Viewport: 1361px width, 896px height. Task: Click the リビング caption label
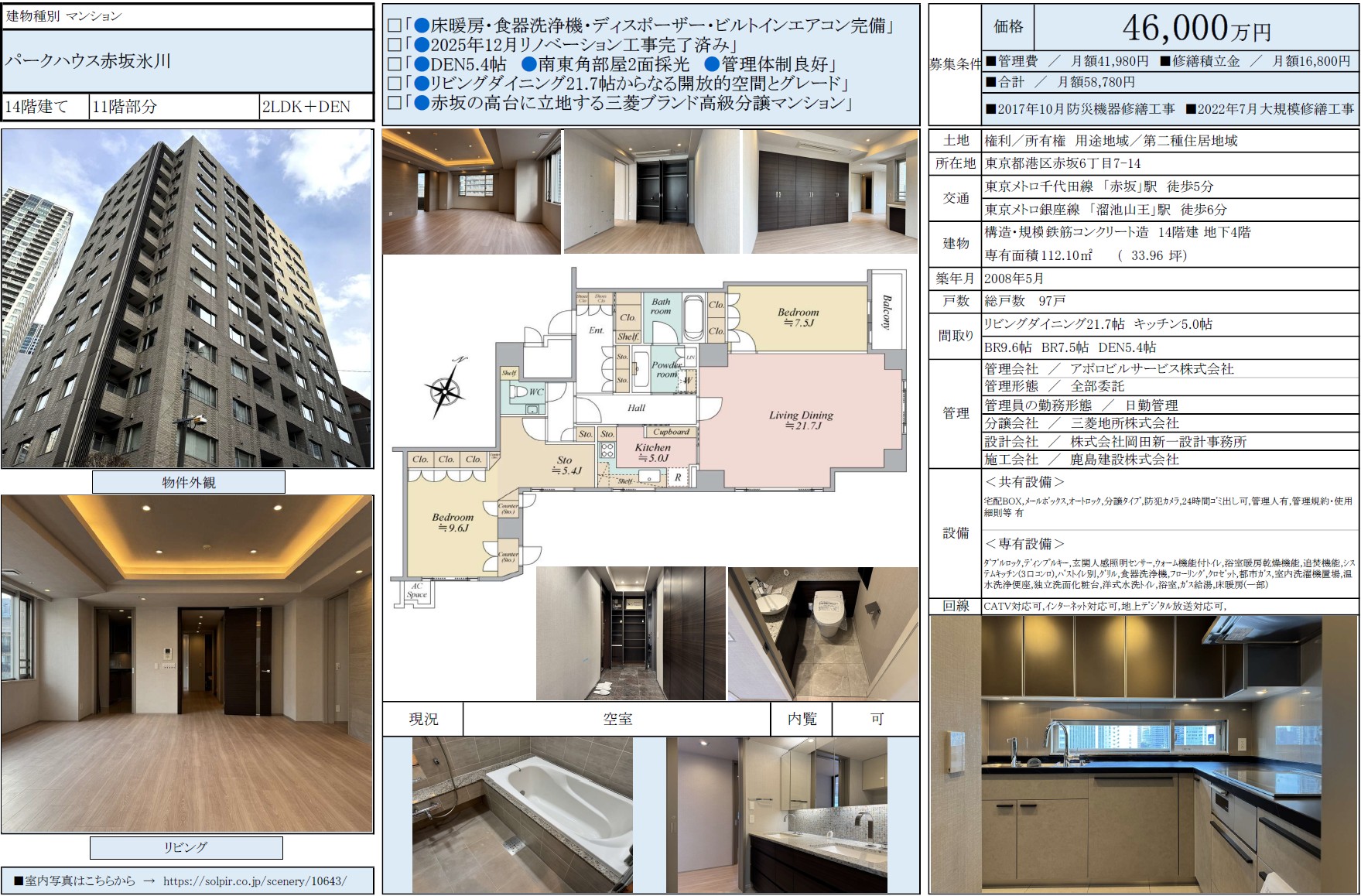pos(186,847)
